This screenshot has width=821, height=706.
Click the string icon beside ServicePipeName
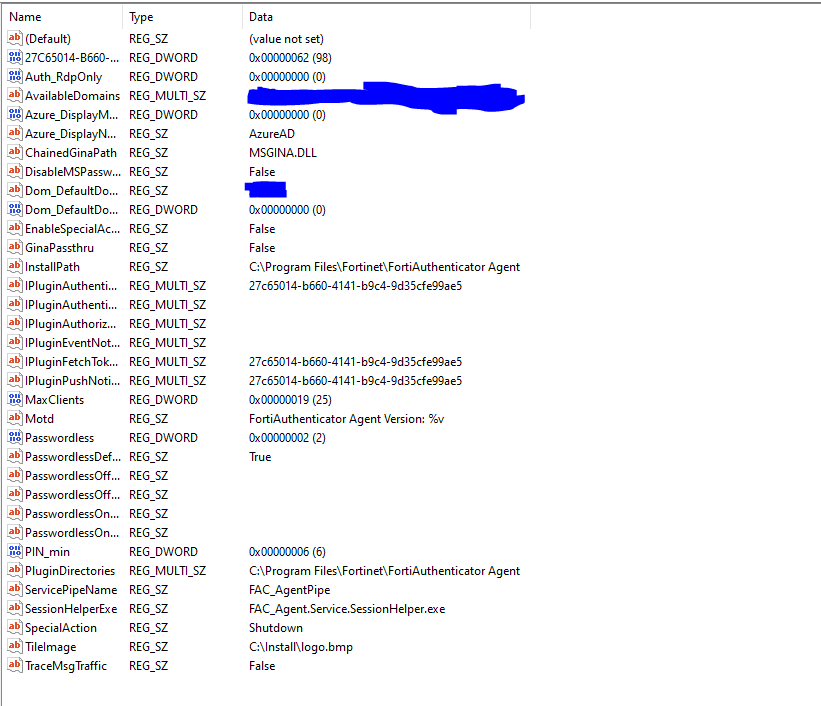15,589
